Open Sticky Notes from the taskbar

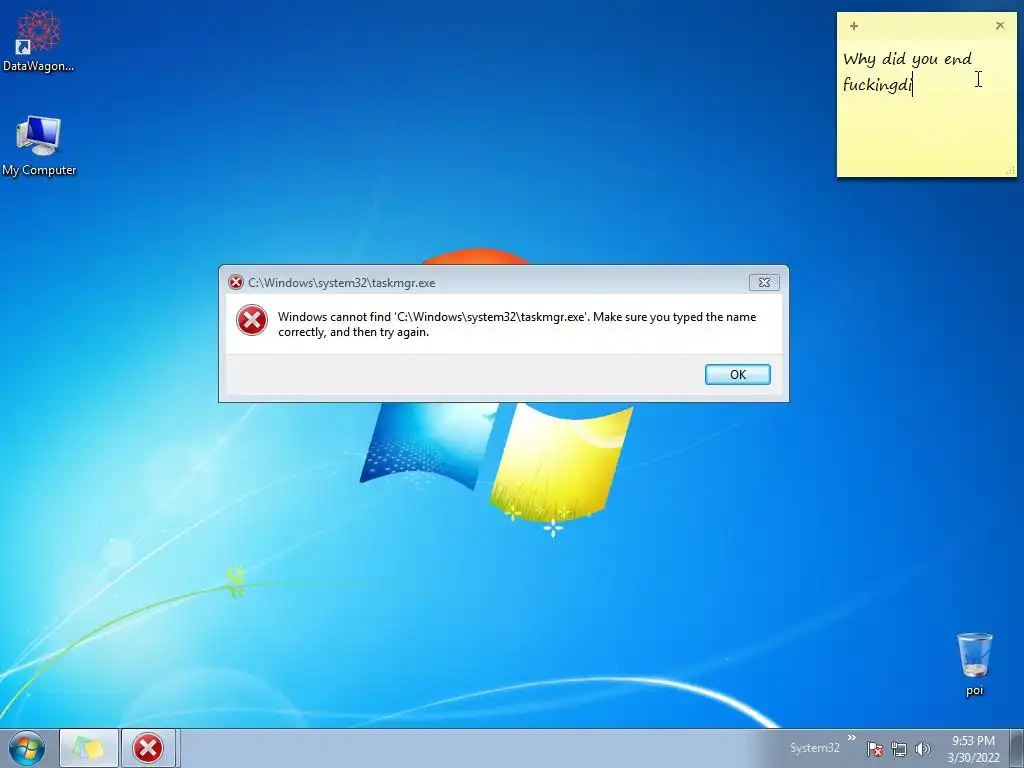[89, 748]
